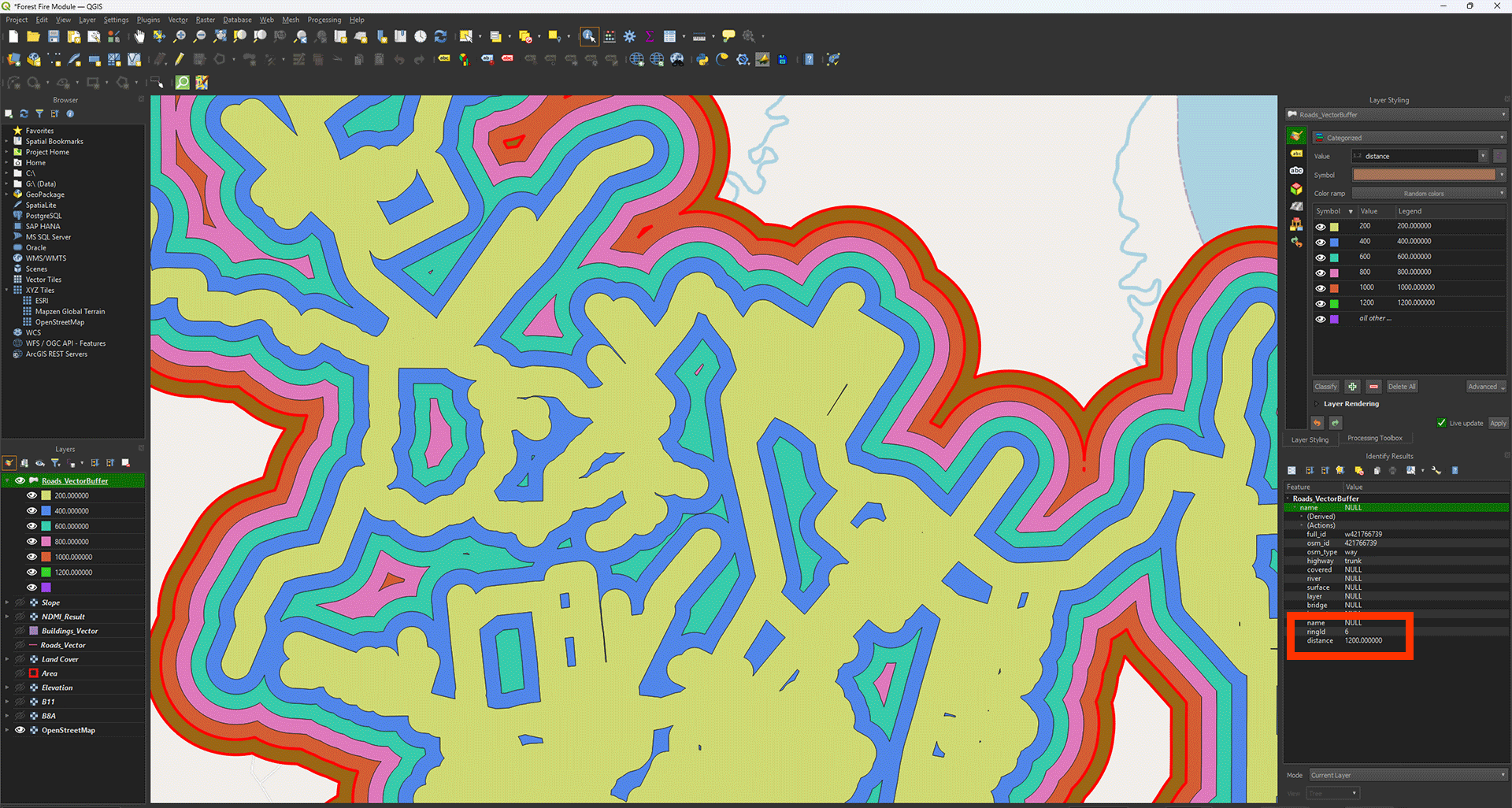Save the project with the floppy disk icon
Viewport: 1512px width, 808px height.
click(x=54, y=36)
